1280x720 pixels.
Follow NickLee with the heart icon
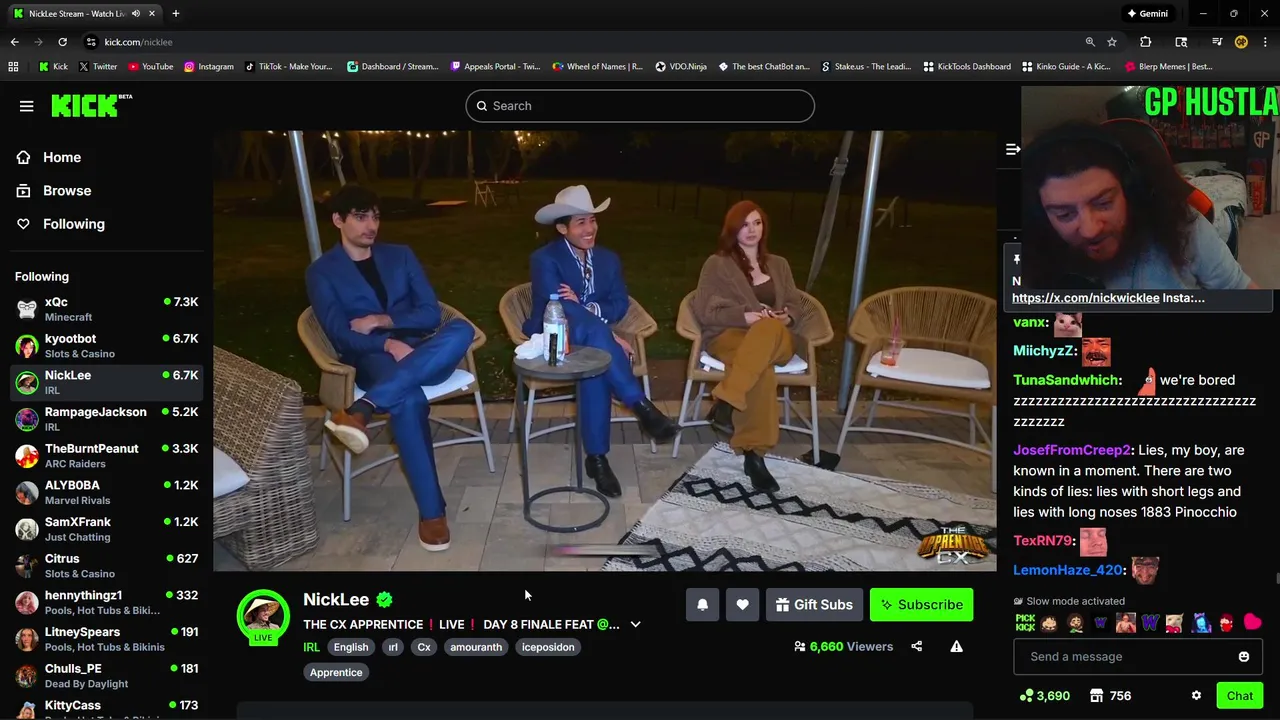click(x=742, y=604)
